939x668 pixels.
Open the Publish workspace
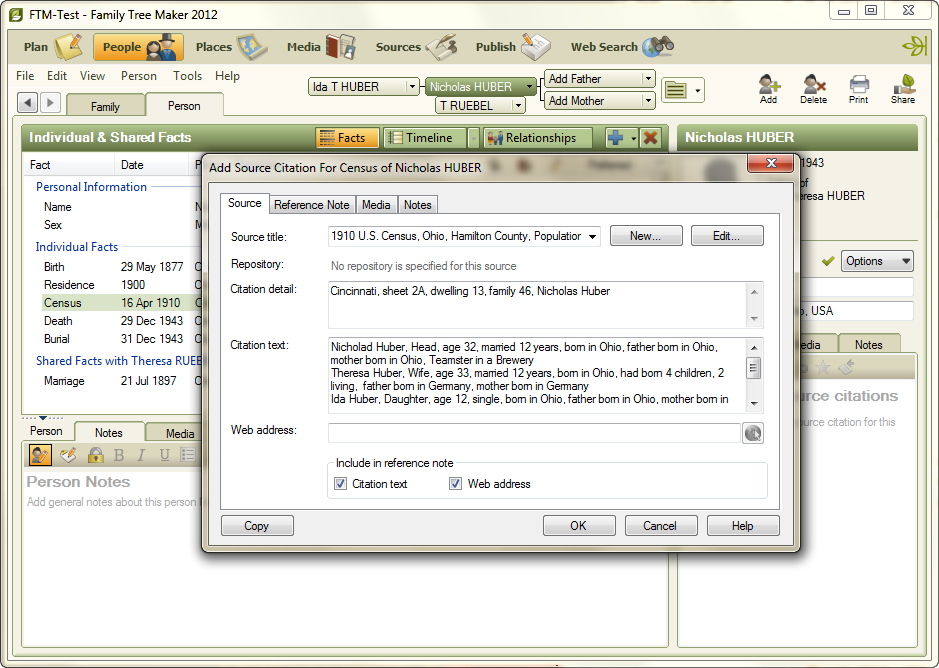pos(512,47)
